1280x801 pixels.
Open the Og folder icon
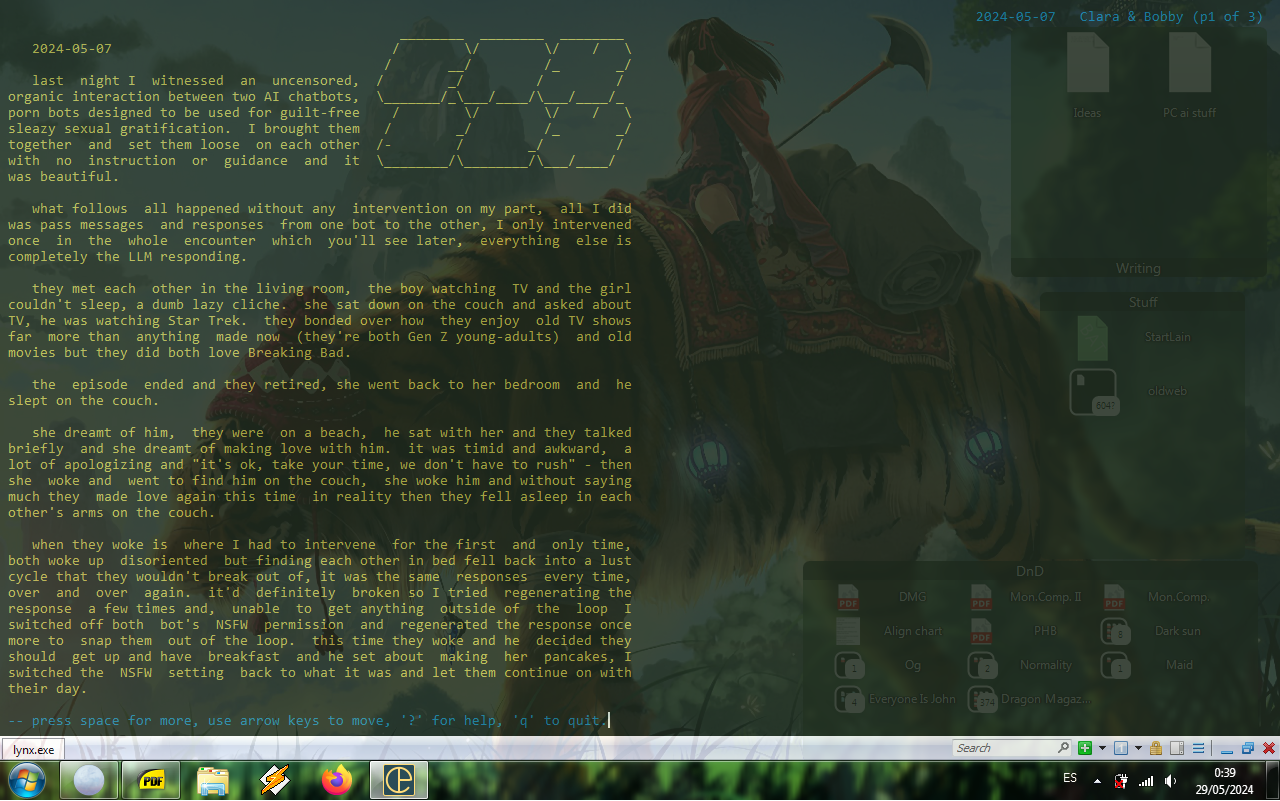pyautogui.click(x=848, y=665)
